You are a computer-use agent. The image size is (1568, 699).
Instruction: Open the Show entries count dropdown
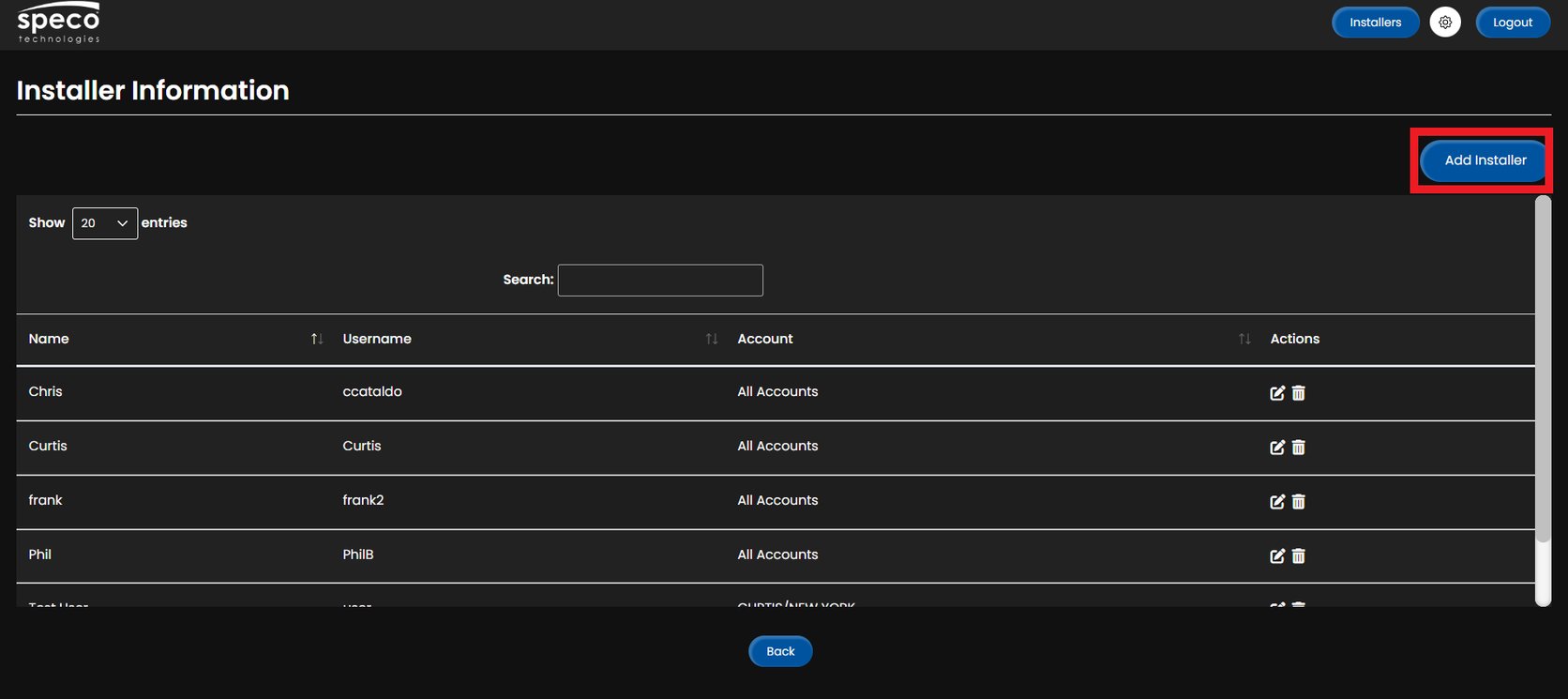pyautogui.click(x=105, y=223)
